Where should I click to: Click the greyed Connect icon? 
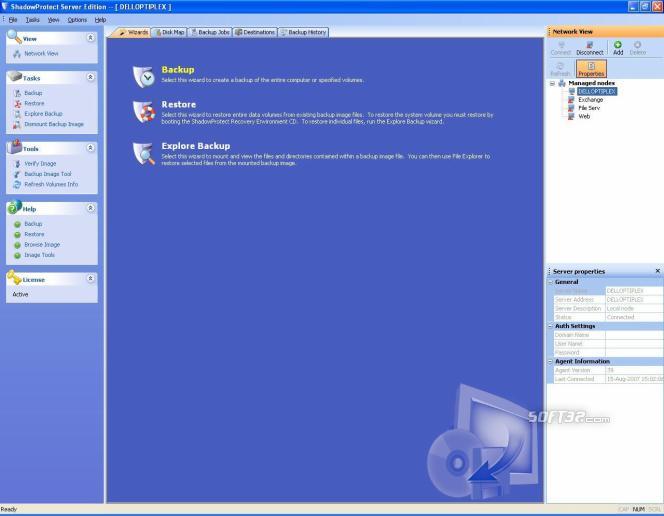pos(561,48)
